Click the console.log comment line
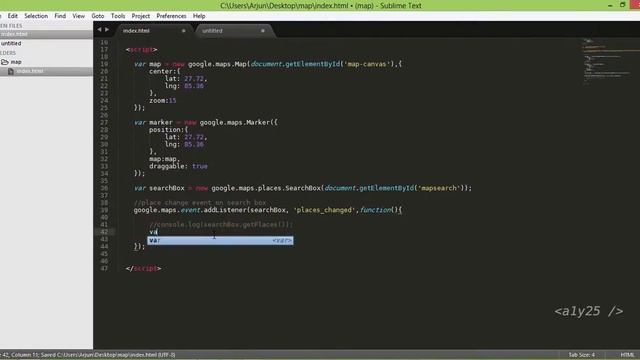 pyautogui.click(x=221, y=224)
